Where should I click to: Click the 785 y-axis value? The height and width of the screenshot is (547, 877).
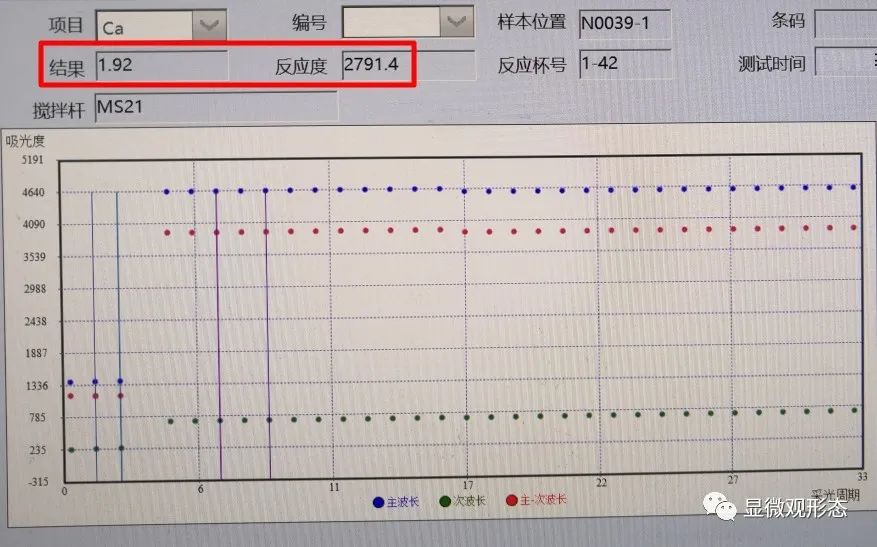click(37, 418)
